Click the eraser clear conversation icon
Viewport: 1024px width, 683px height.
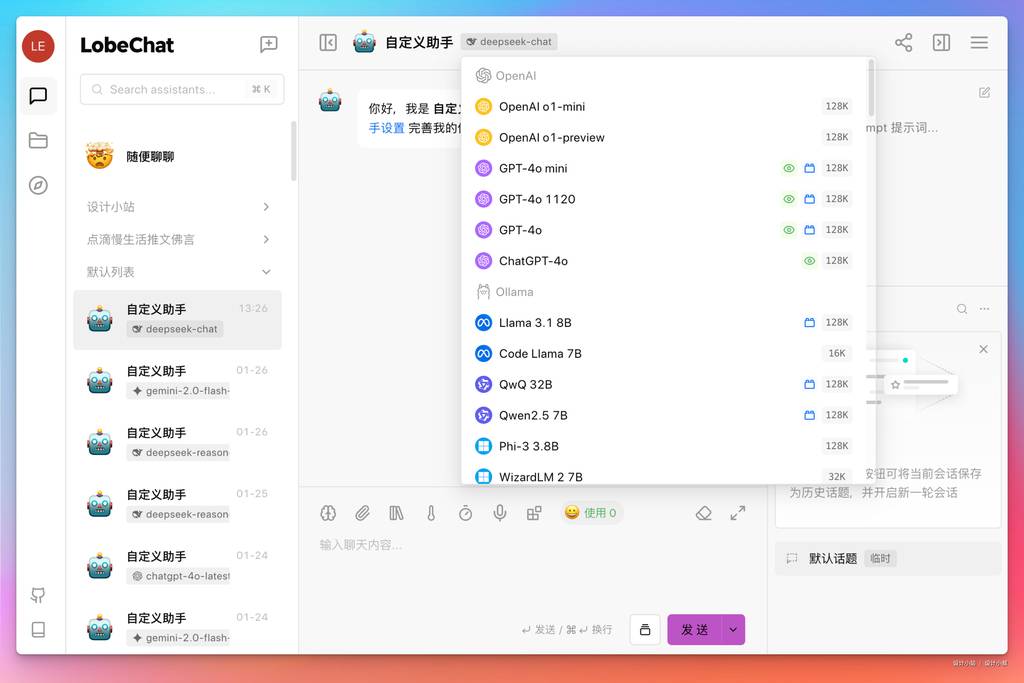point(703,513)
